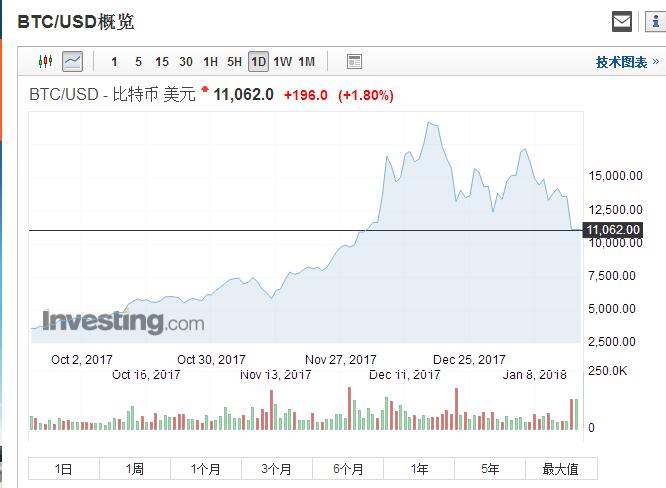Toggle the 1D daily interval
Viewport: 666px width, 488px height.
pos(258,62)
